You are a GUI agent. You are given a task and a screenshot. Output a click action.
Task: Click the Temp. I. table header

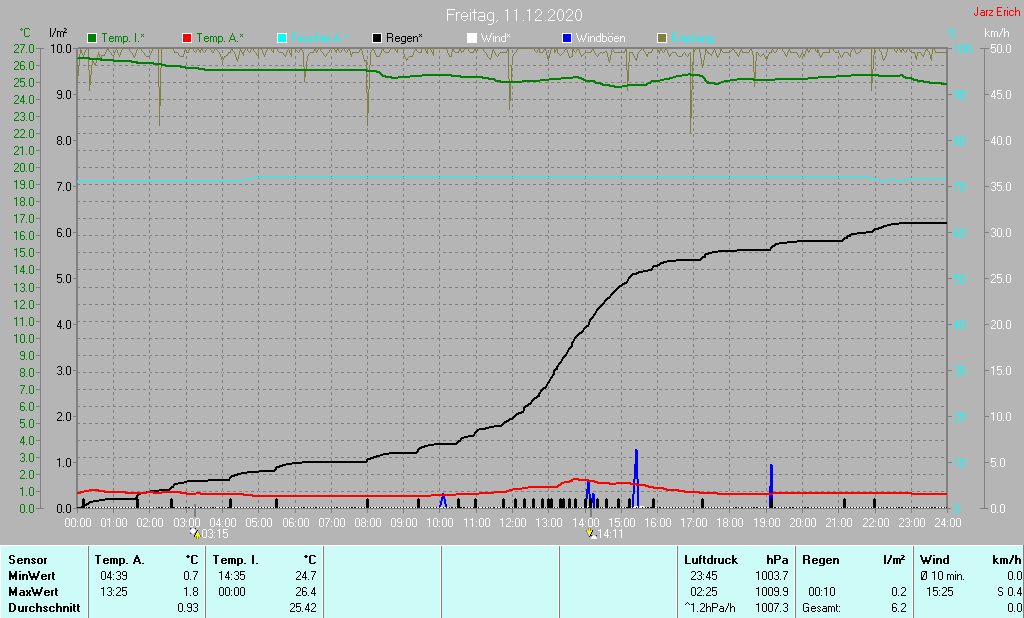pos(235,560)
